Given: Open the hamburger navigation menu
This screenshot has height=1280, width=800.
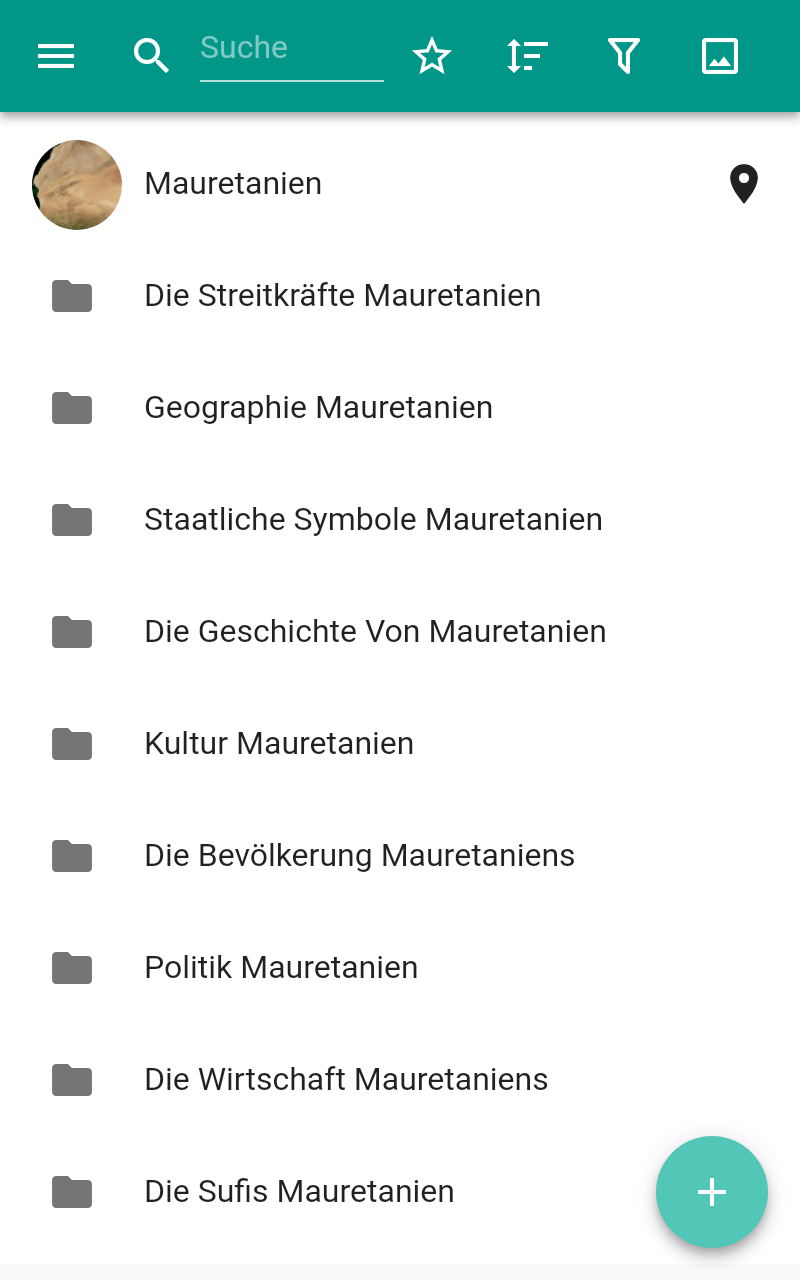Looking at the screenshot, I should 56,56.
